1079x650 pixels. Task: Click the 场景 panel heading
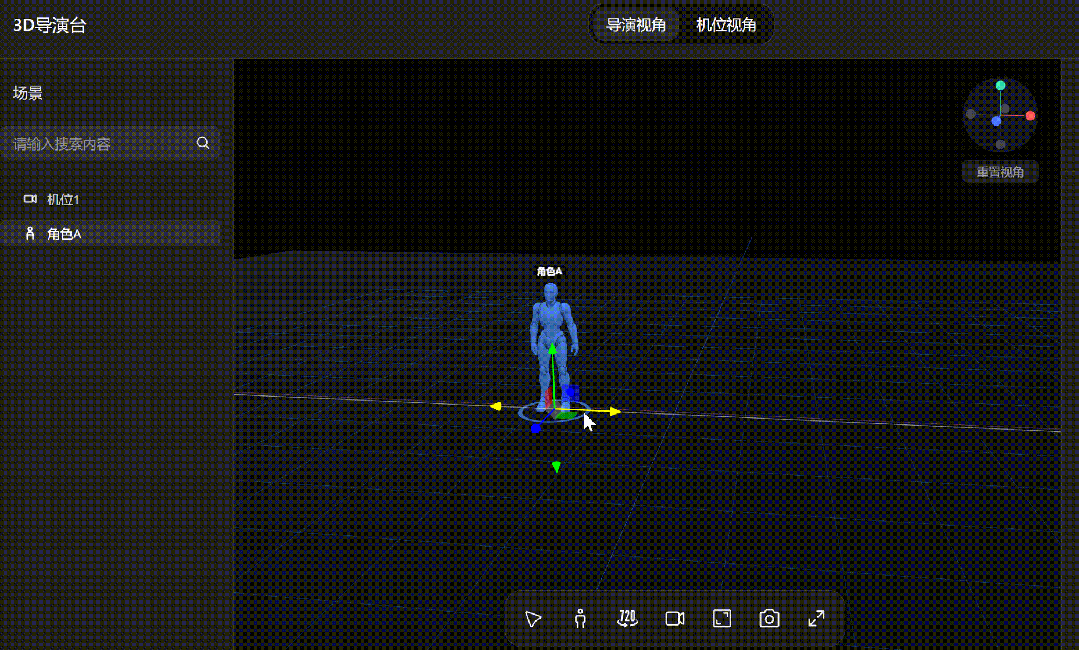[x=28, y=93]
